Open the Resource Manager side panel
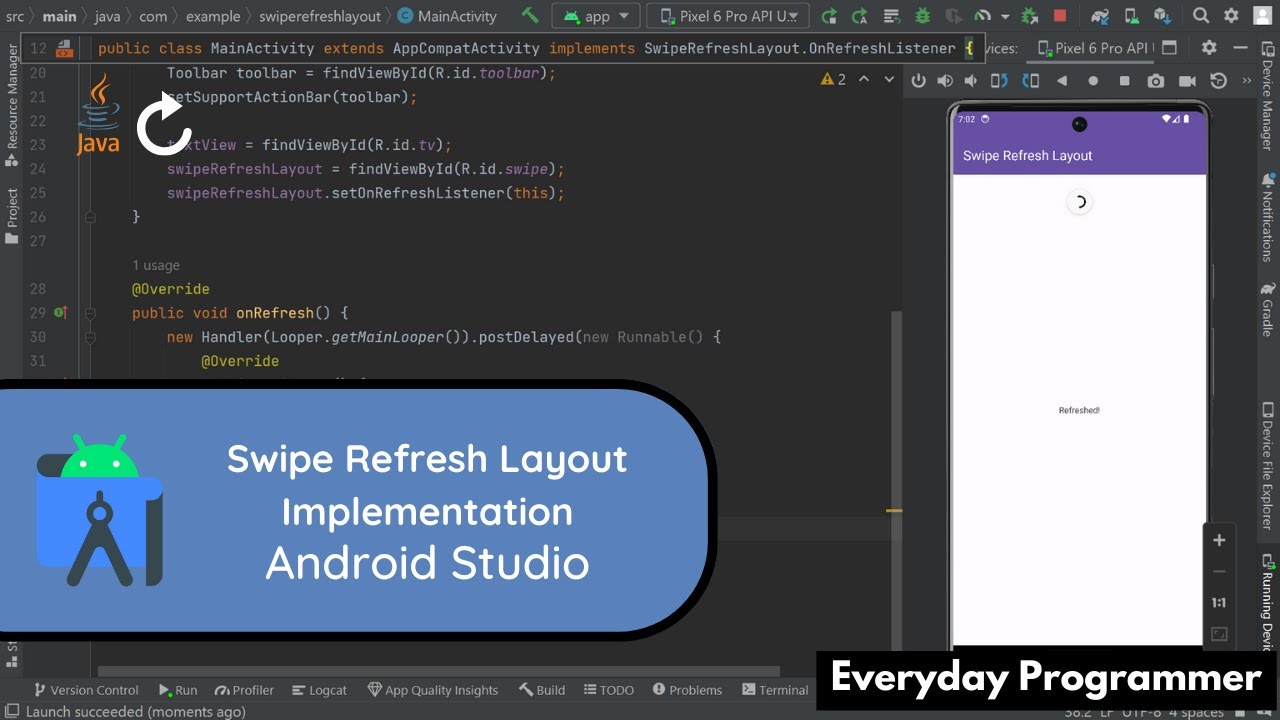The image size is (1280, 720). point(12,105)
